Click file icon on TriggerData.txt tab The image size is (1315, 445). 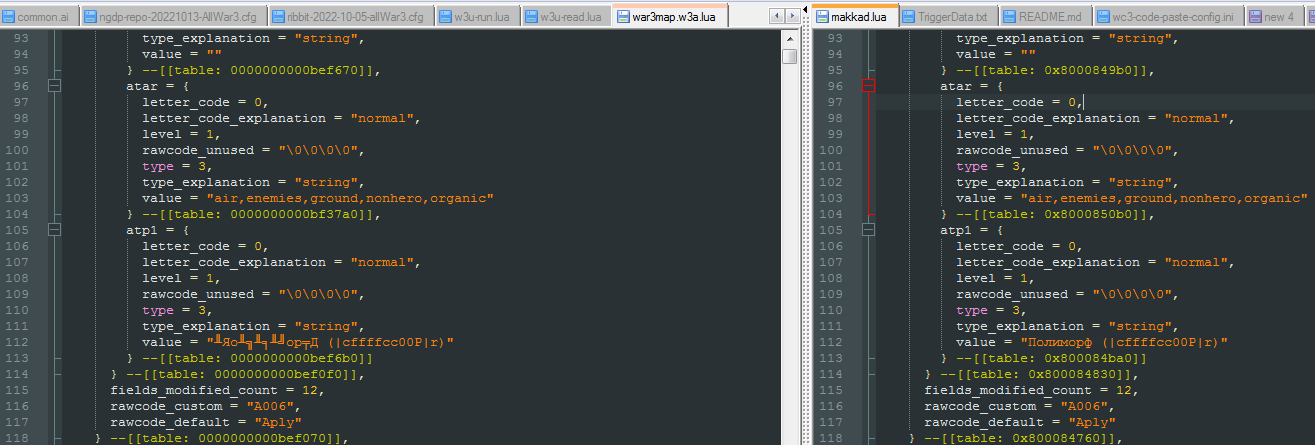[908, 18]
